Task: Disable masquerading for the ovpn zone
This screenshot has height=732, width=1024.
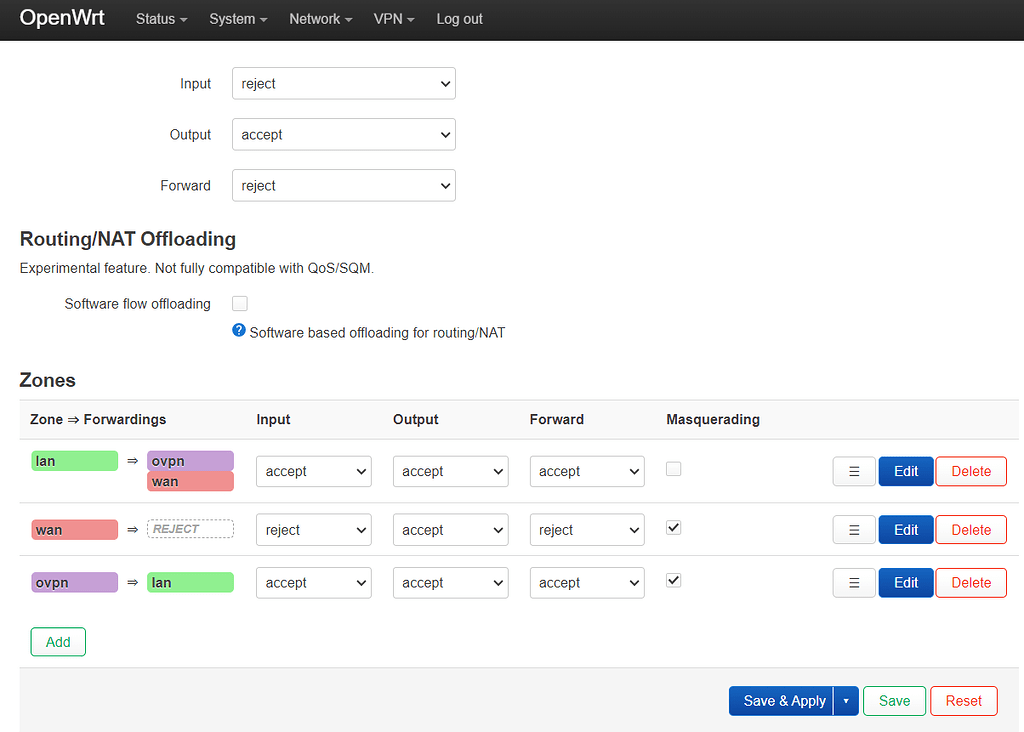Action: click(x=674, y=580)
